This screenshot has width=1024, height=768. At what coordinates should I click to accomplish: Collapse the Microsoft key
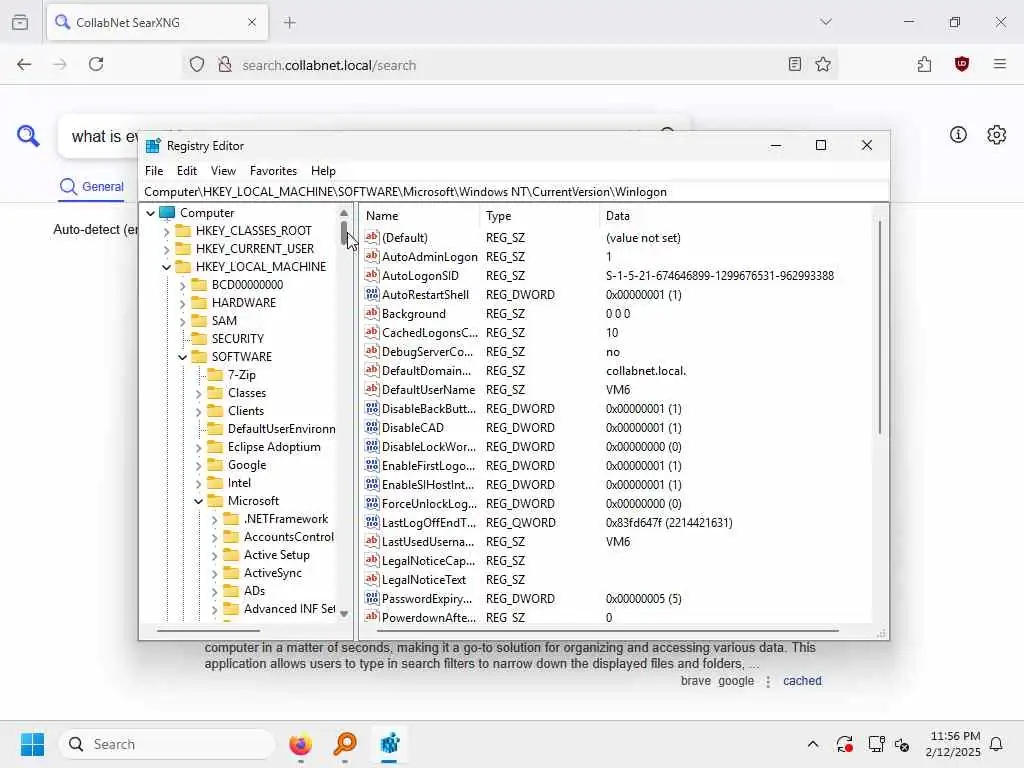(x=199, y=501)
